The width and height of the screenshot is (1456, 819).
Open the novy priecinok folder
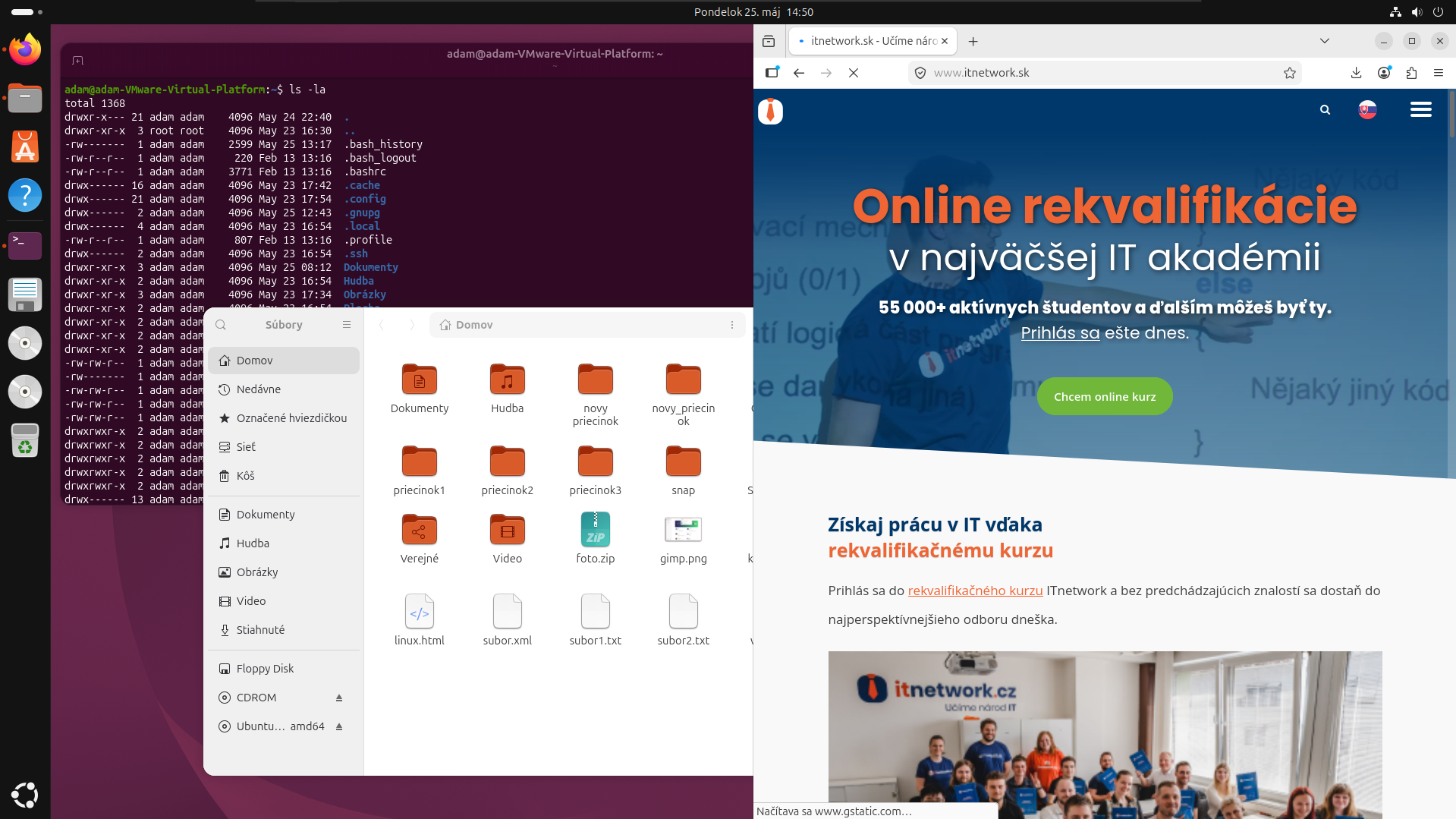click(x=596, y=380)
